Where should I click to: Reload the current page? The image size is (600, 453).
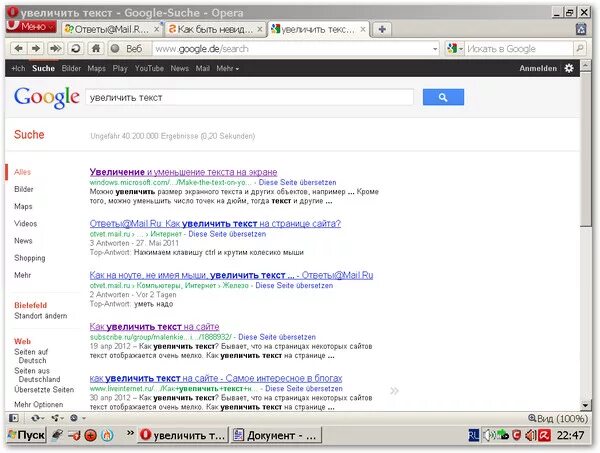coord(76,49)
